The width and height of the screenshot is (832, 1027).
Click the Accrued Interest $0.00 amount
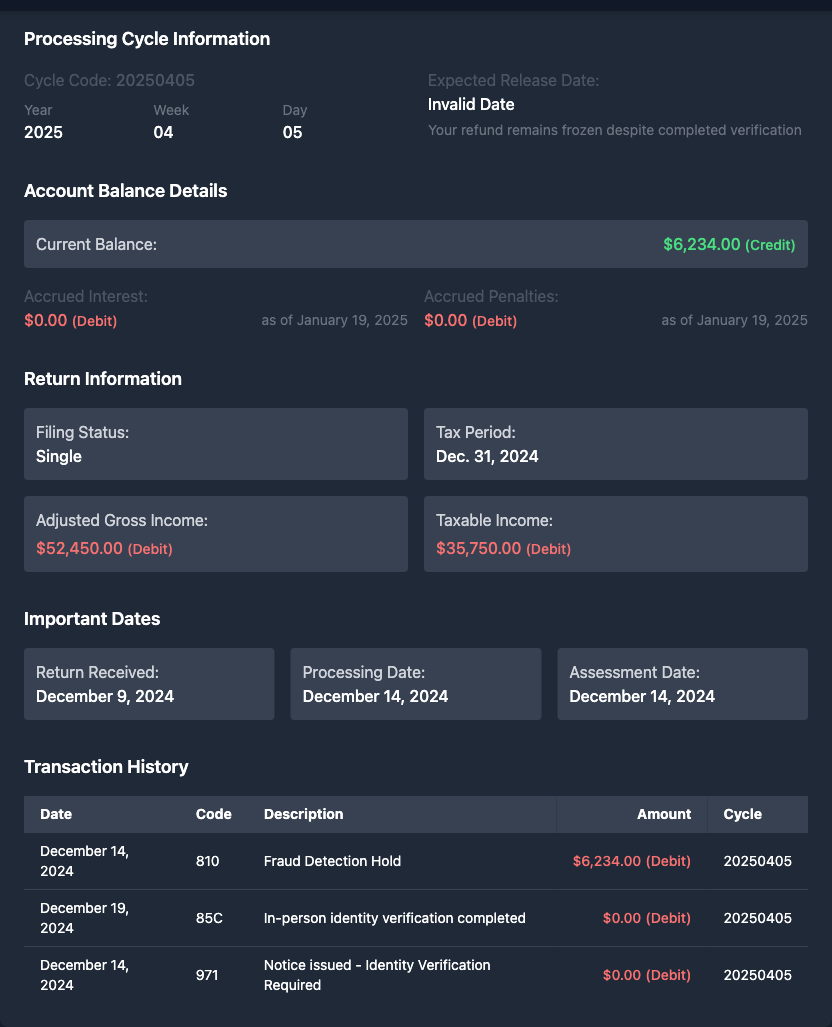(x=46, y=320)
